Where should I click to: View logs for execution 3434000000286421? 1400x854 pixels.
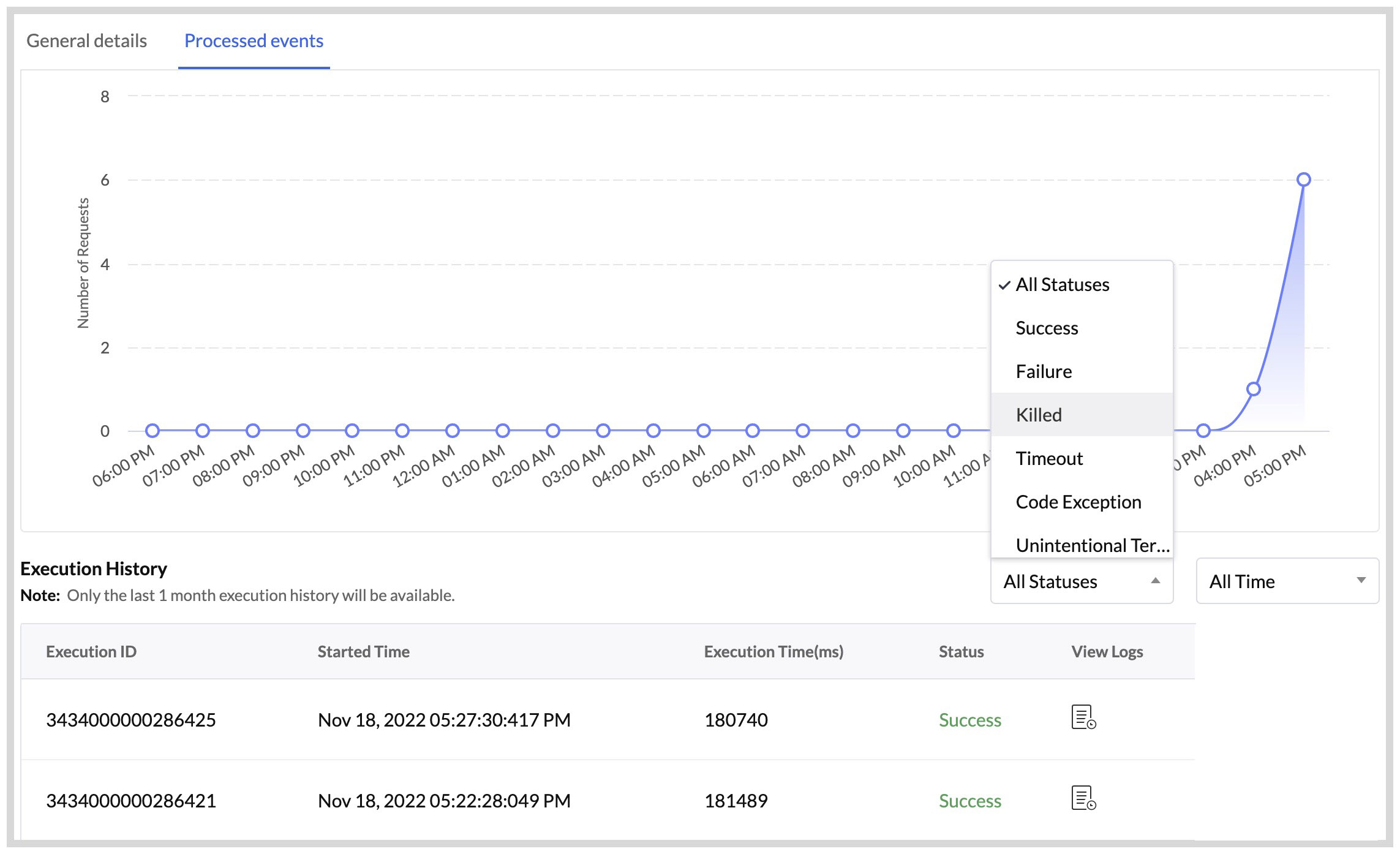pyautogui.click(x=1082, y=799)
